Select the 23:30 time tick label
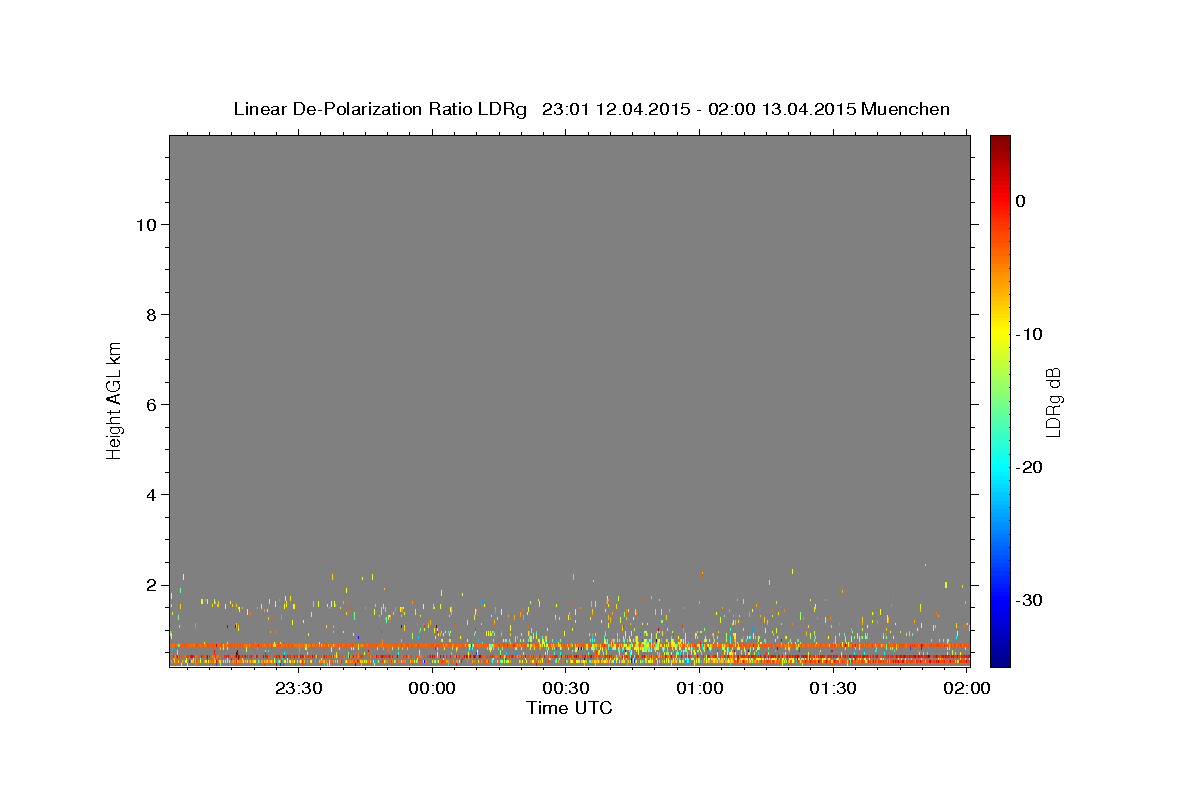The image size is (1200, 800). click(298, 688)
